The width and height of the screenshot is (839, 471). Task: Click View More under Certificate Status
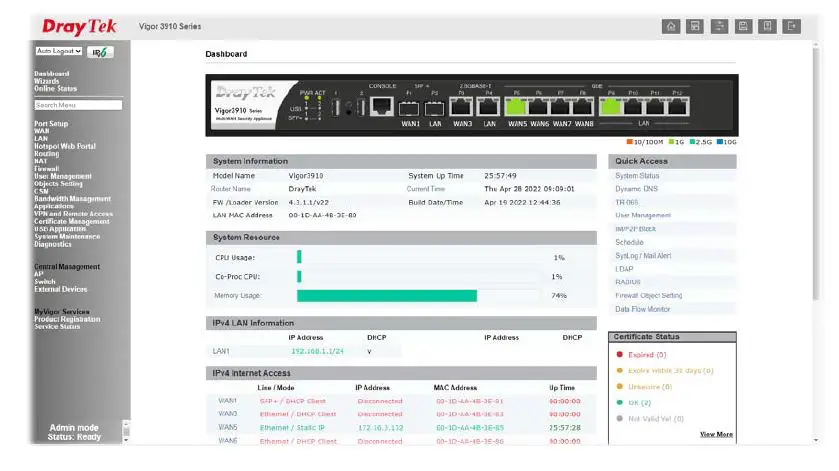[716, 434]
